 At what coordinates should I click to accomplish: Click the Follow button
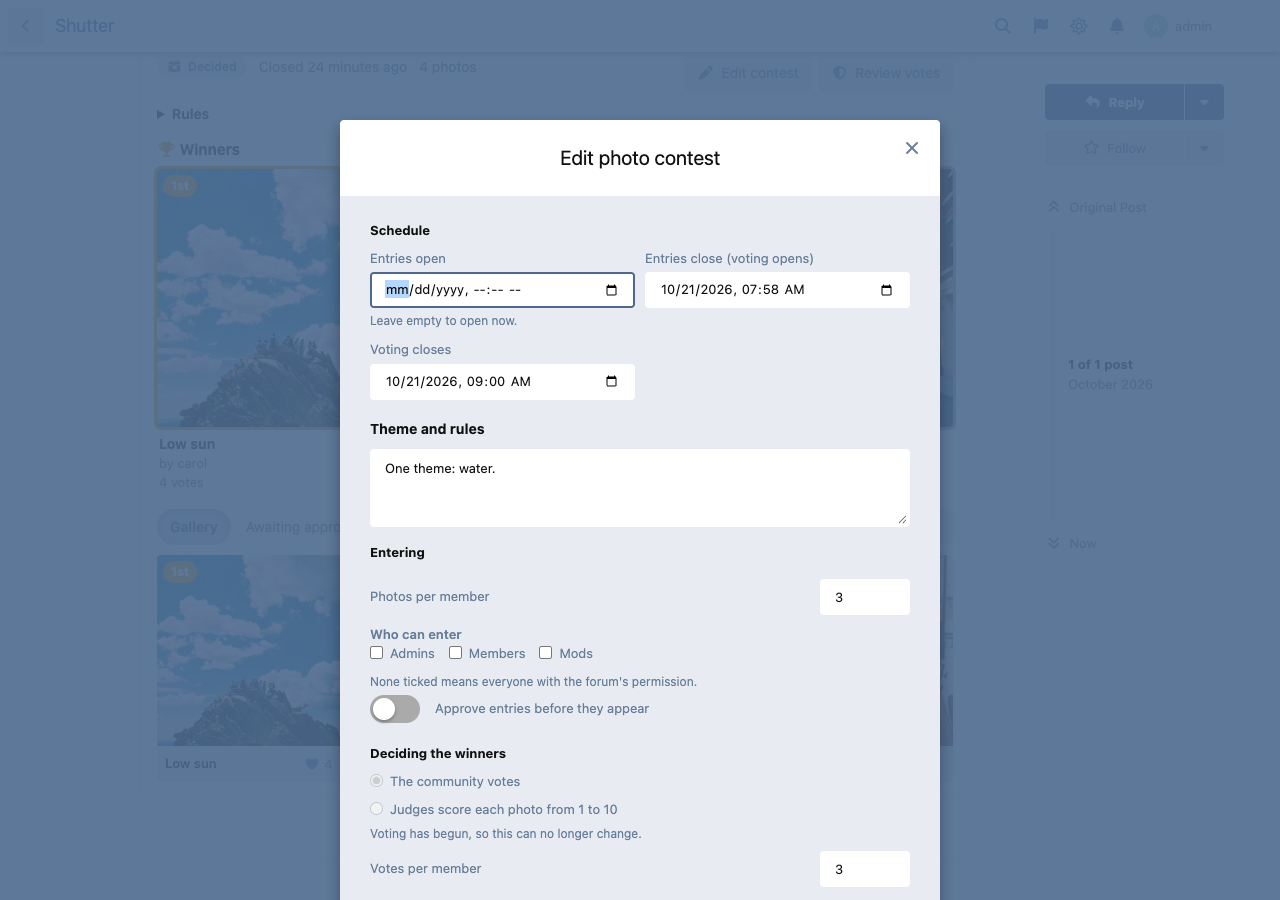point(1114,148)
